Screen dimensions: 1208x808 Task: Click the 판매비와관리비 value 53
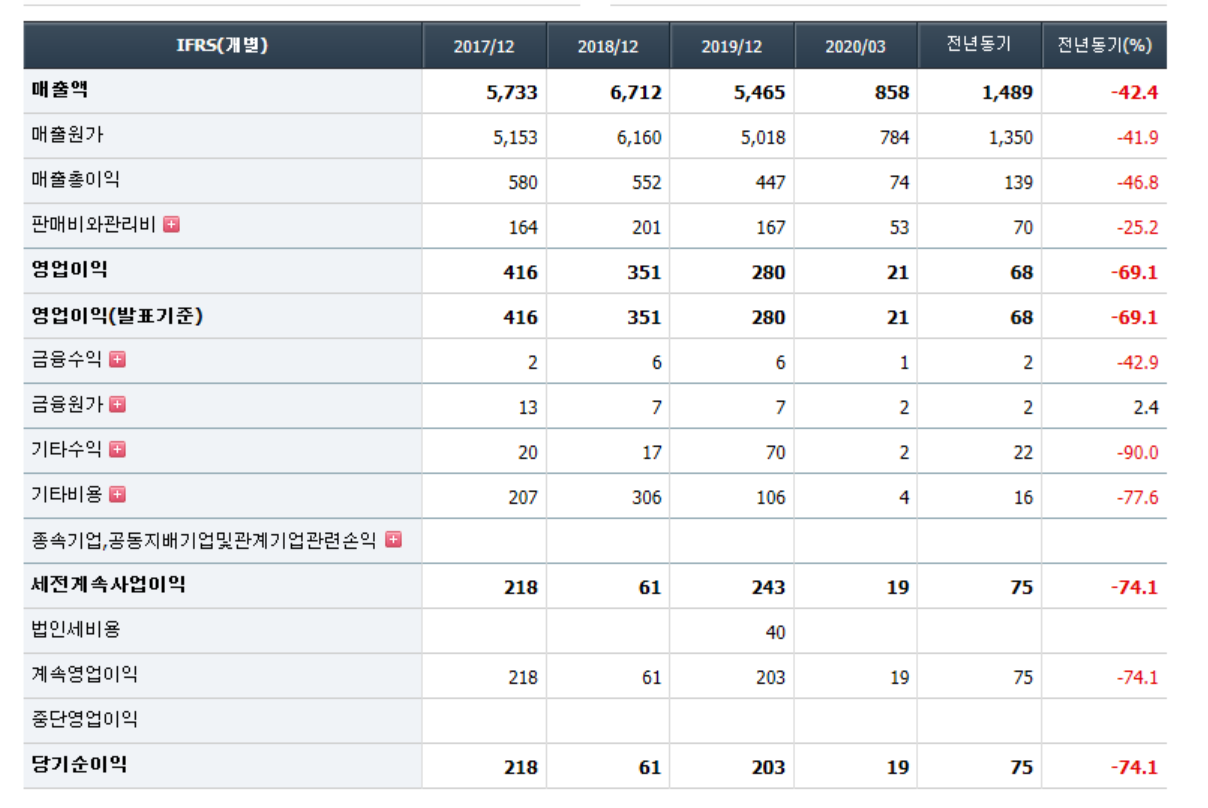point(899,228)
